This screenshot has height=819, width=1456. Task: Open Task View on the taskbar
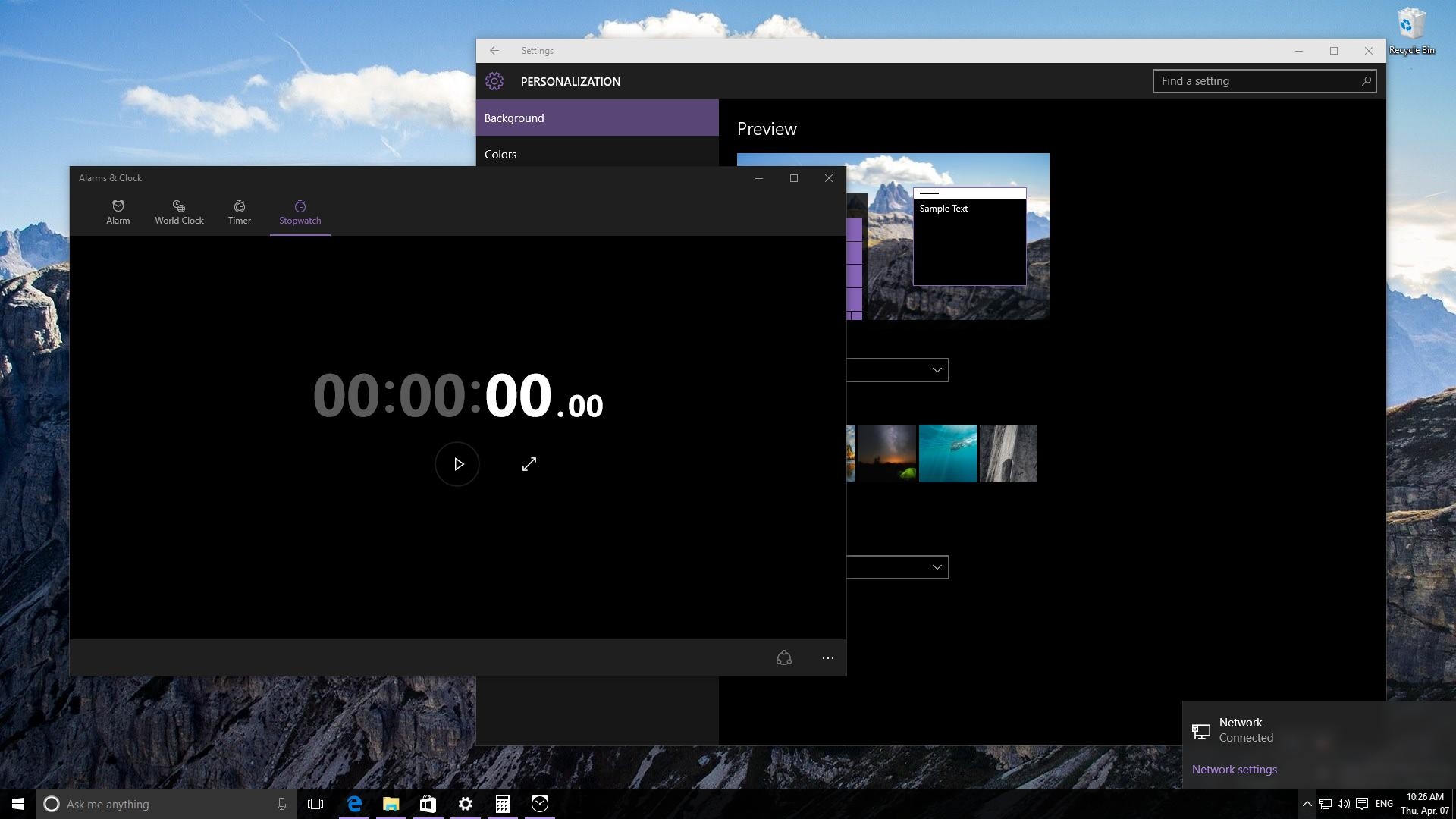[x=315, y=804]
